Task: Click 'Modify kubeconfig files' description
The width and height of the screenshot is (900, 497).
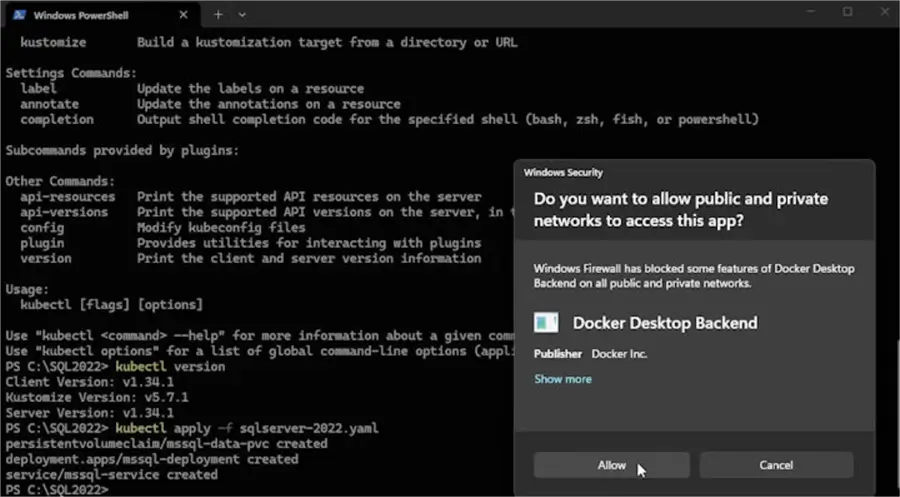Action: click(221, 228)
